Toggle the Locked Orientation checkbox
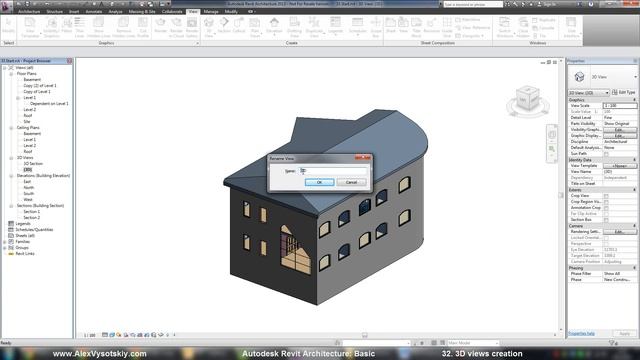The image size is (640, 360). tap(606, 238)
